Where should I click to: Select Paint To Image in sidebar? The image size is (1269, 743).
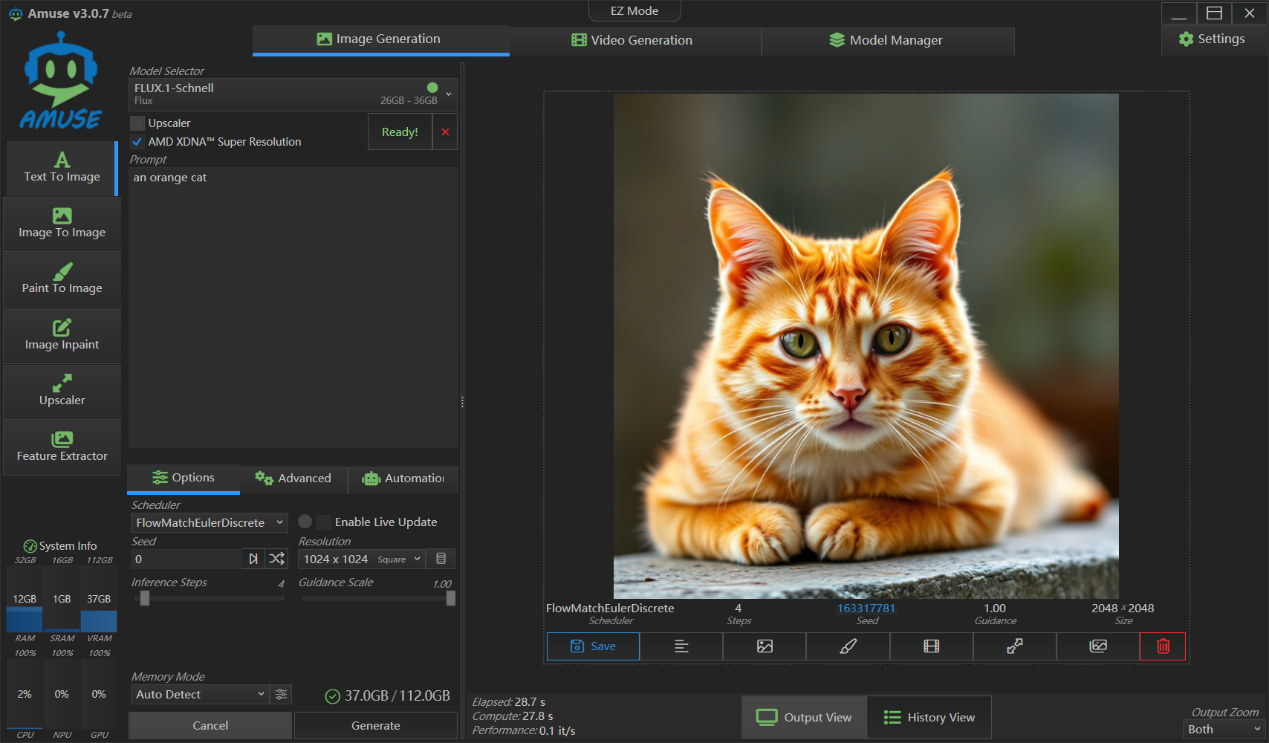(62, 279)
